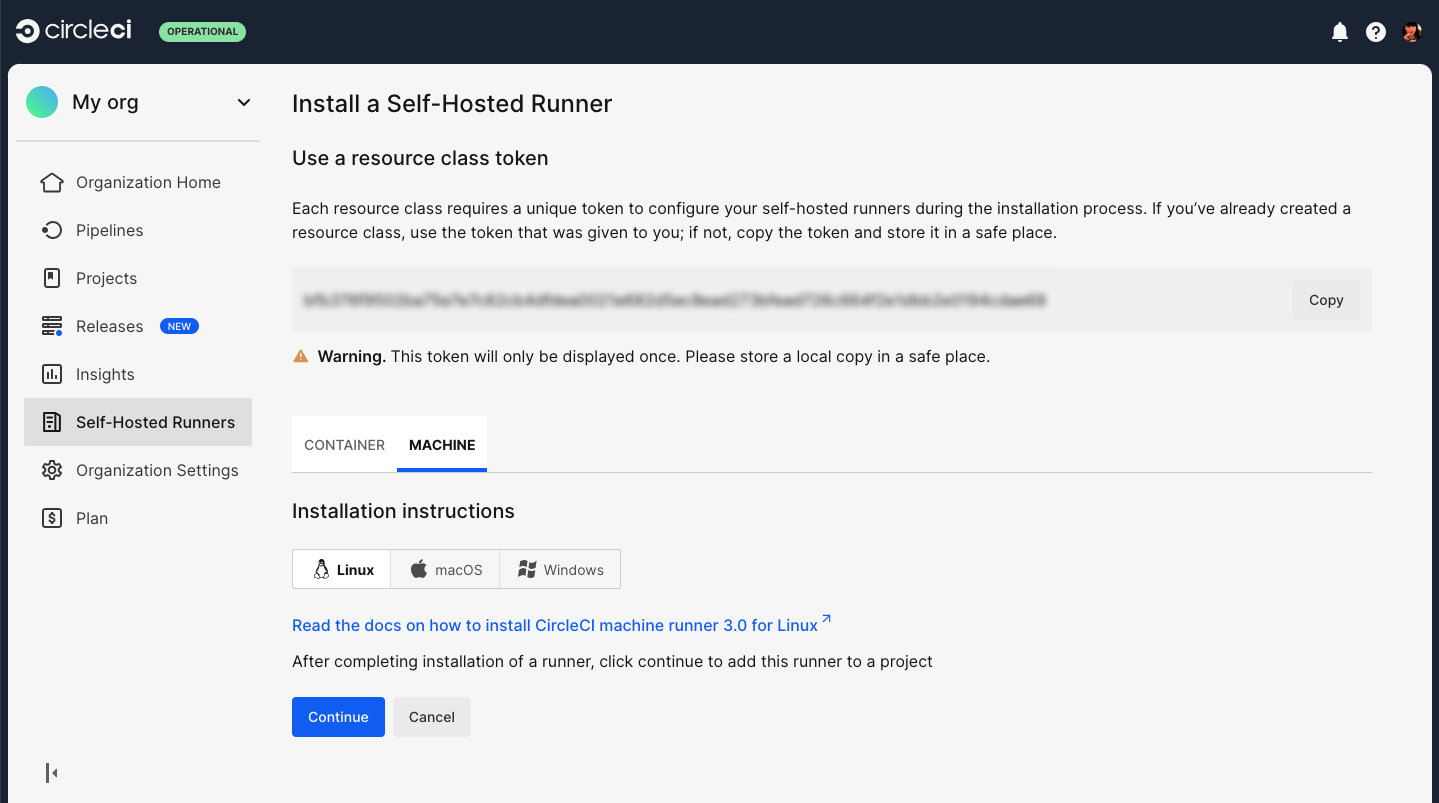This screenshot has height=803, width=1439.
Task: Click the Installation instructions heading
Action: (403, 511)
